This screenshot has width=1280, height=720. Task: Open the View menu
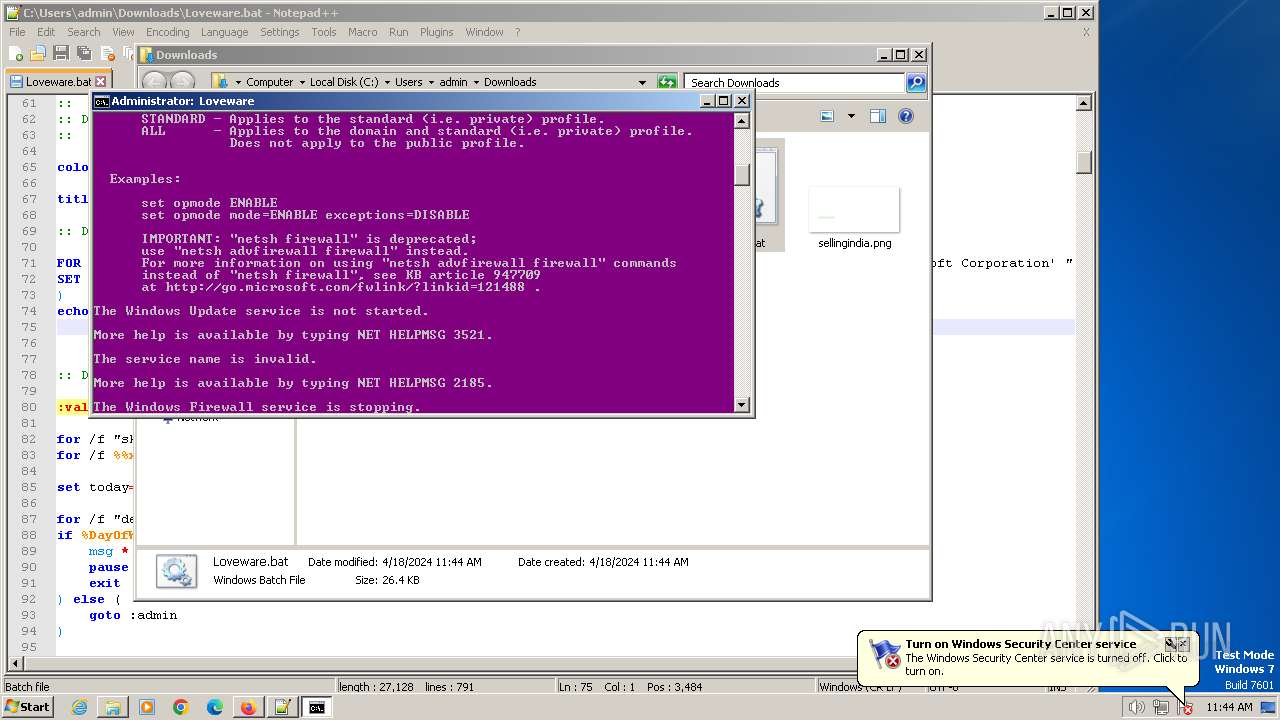pos(123,32)
